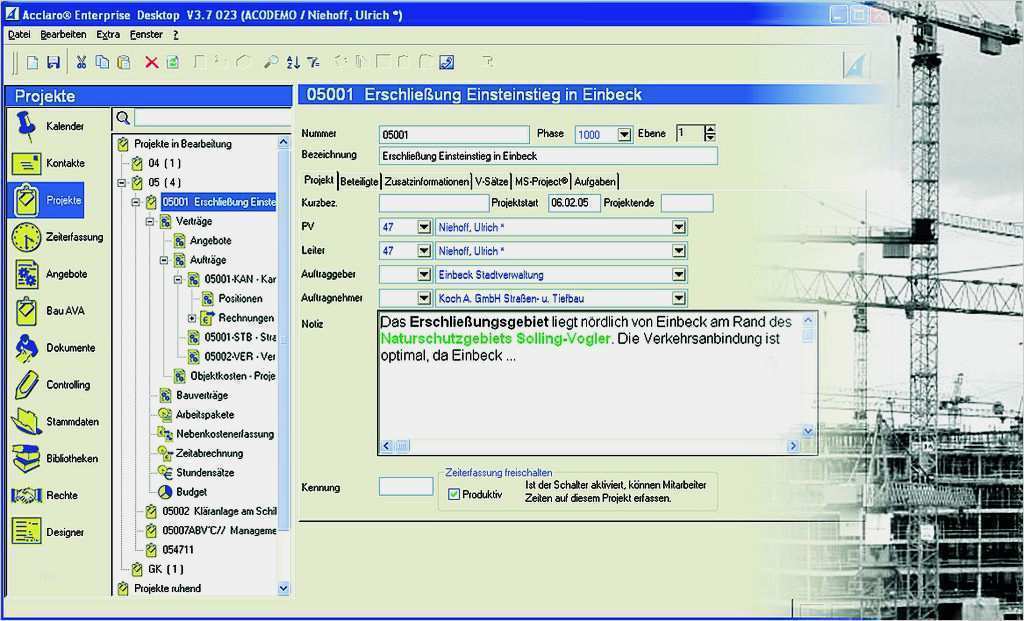Click the Notiz scroll-down arrow

tap(808, 432)
